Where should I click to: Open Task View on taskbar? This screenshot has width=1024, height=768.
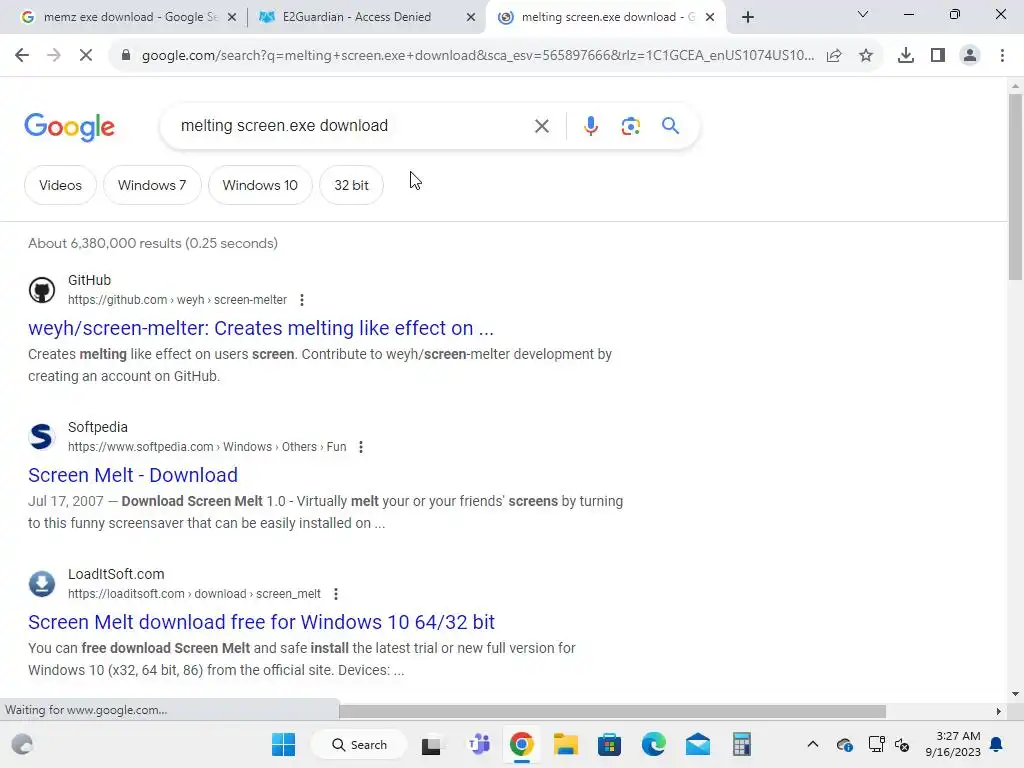[x=431, y=744]
